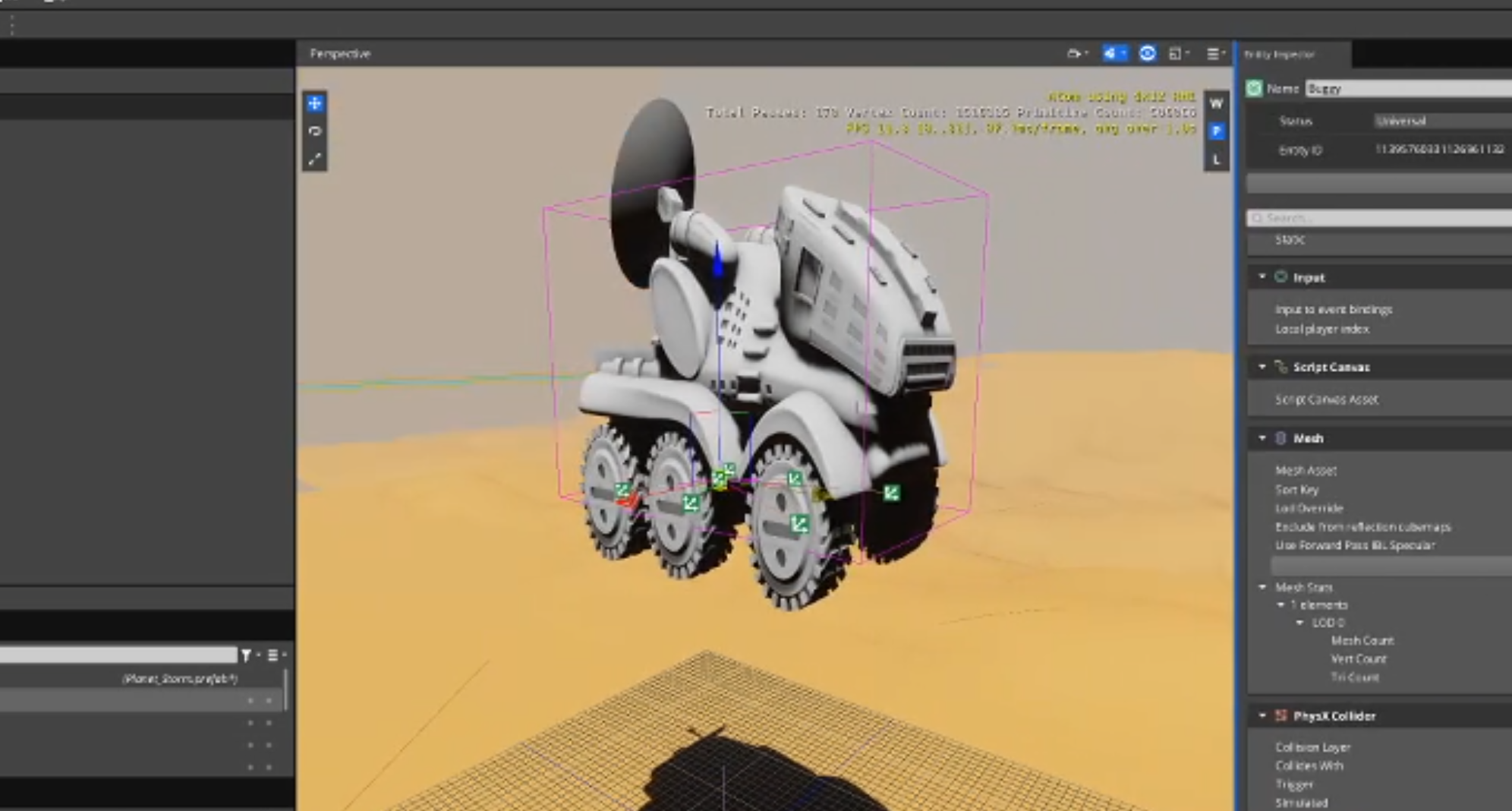Open the viewport camera options
This screenshot has height=811, width=1512.
(1077, 54)
